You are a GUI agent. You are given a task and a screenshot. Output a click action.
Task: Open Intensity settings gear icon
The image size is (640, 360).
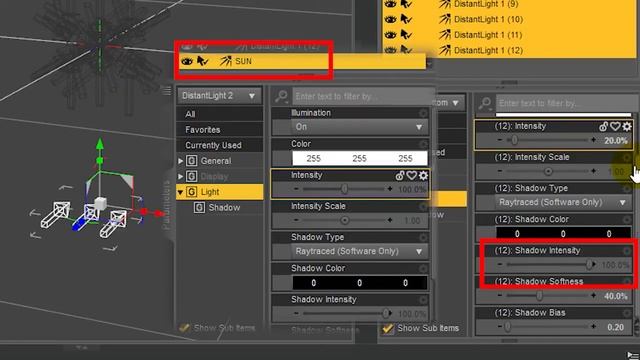pyautogui.click(x=423, y=176)
